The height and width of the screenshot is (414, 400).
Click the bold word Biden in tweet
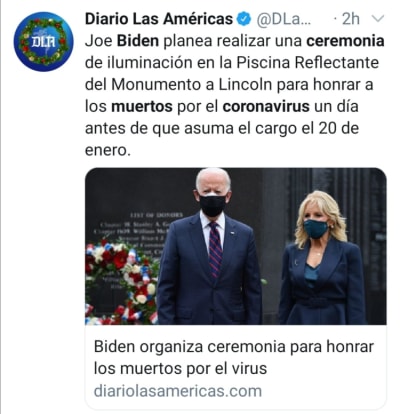point(138,41)
